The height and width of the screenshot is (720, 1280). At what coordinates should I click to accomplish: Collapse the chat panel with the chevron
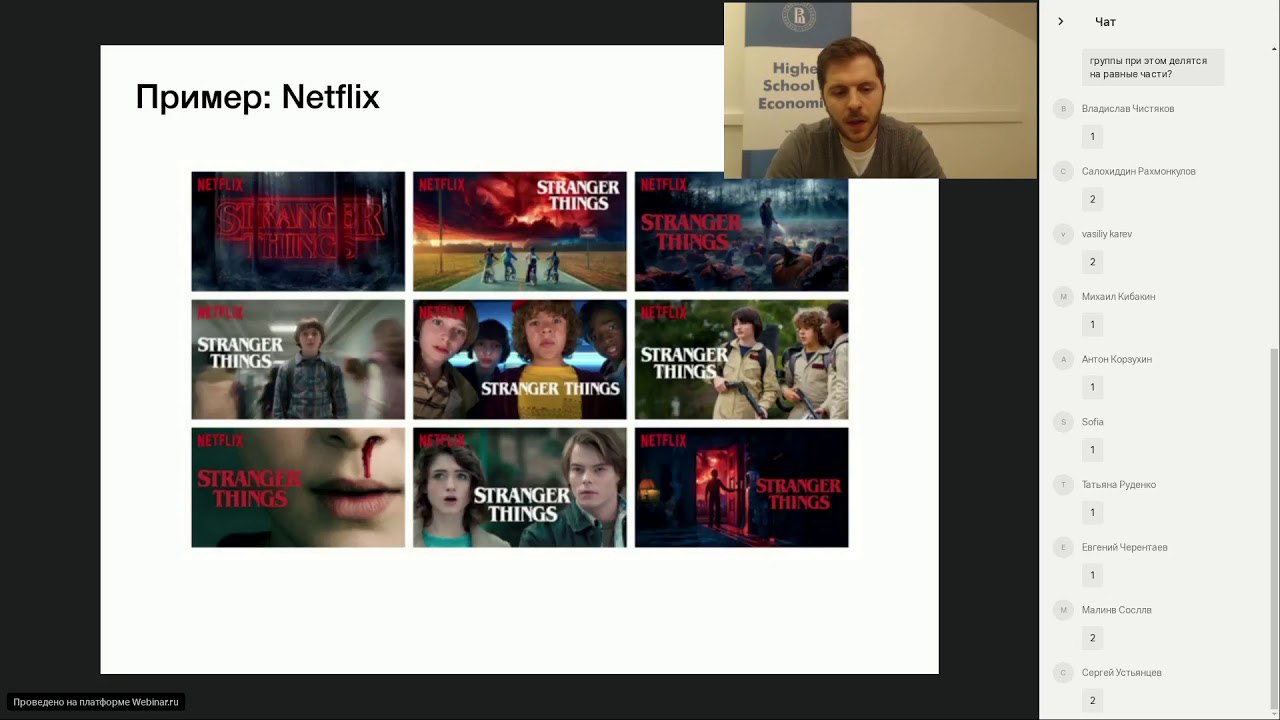point(1061,21)
